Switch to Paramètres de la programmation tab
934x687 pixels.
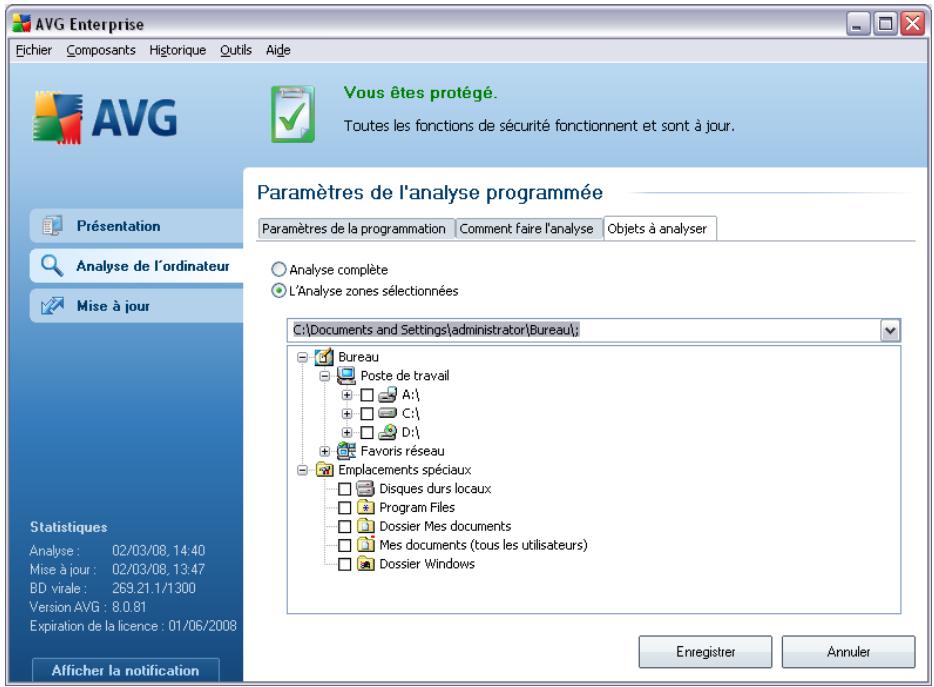coord(354,229)
